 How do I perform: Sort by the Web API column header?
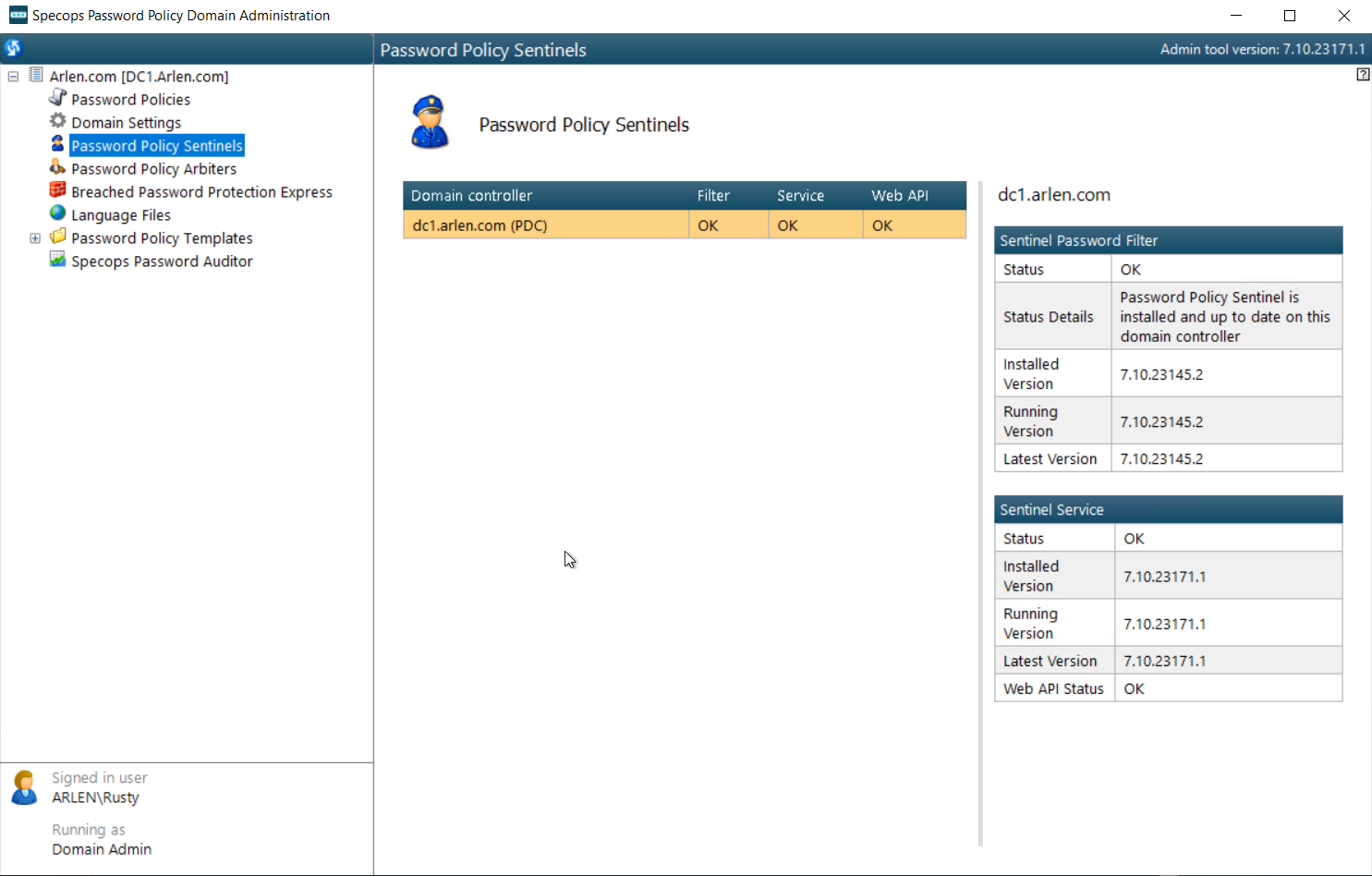point(915,196)
